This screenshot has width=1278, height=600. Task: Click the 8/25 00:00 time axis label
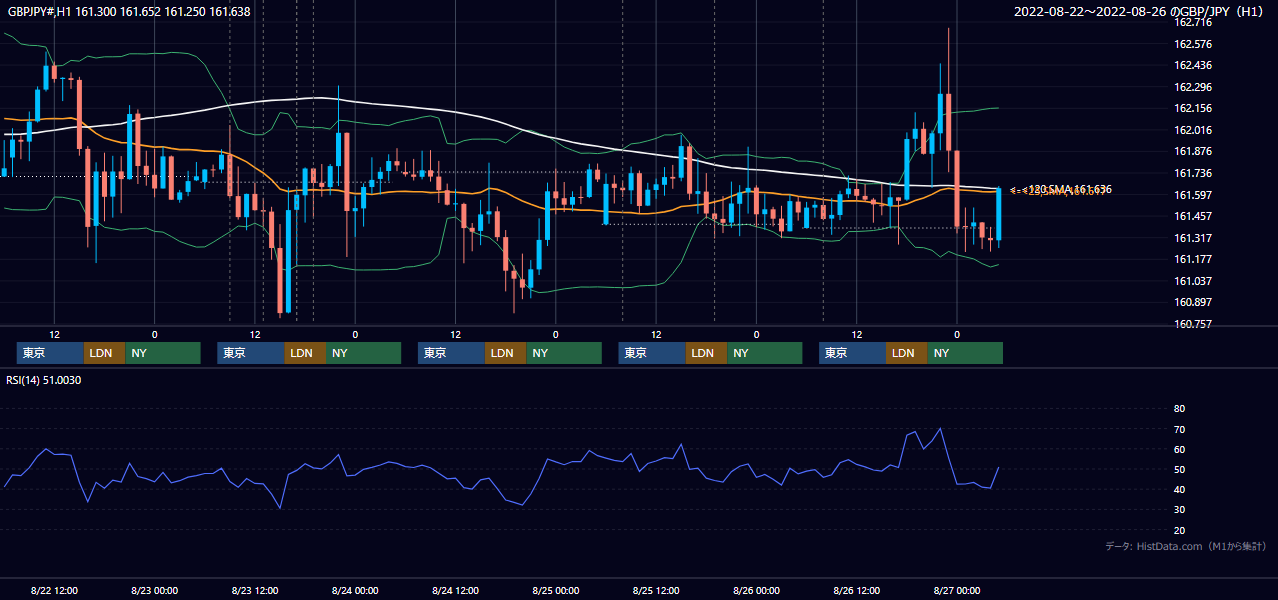pyautogui.click(x=556, y=591)
